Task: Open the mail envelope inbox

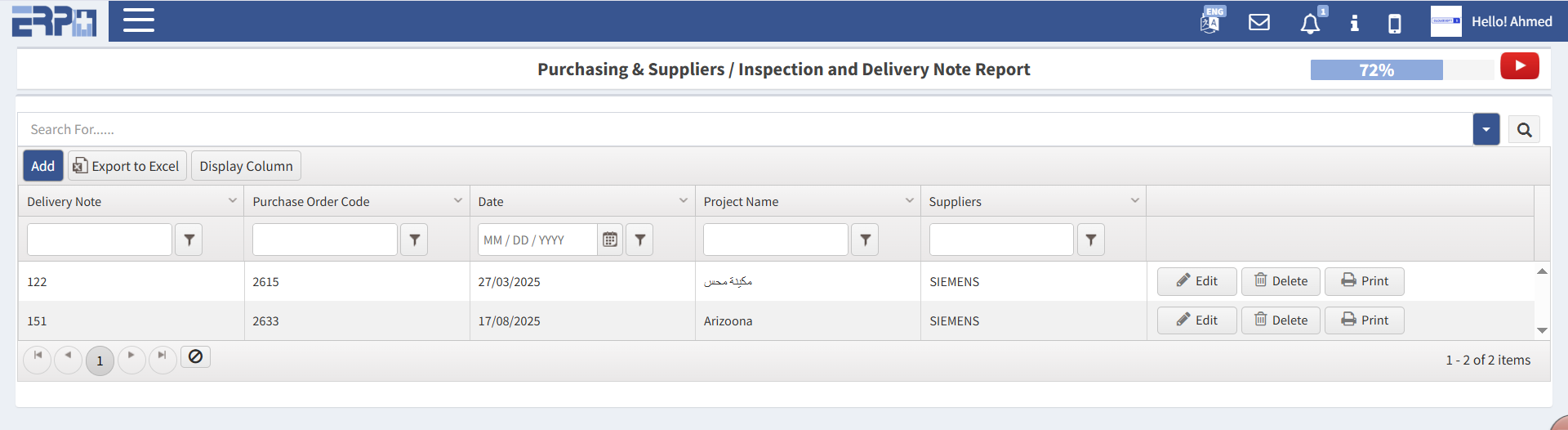Action: click(x=1259, y=22)
